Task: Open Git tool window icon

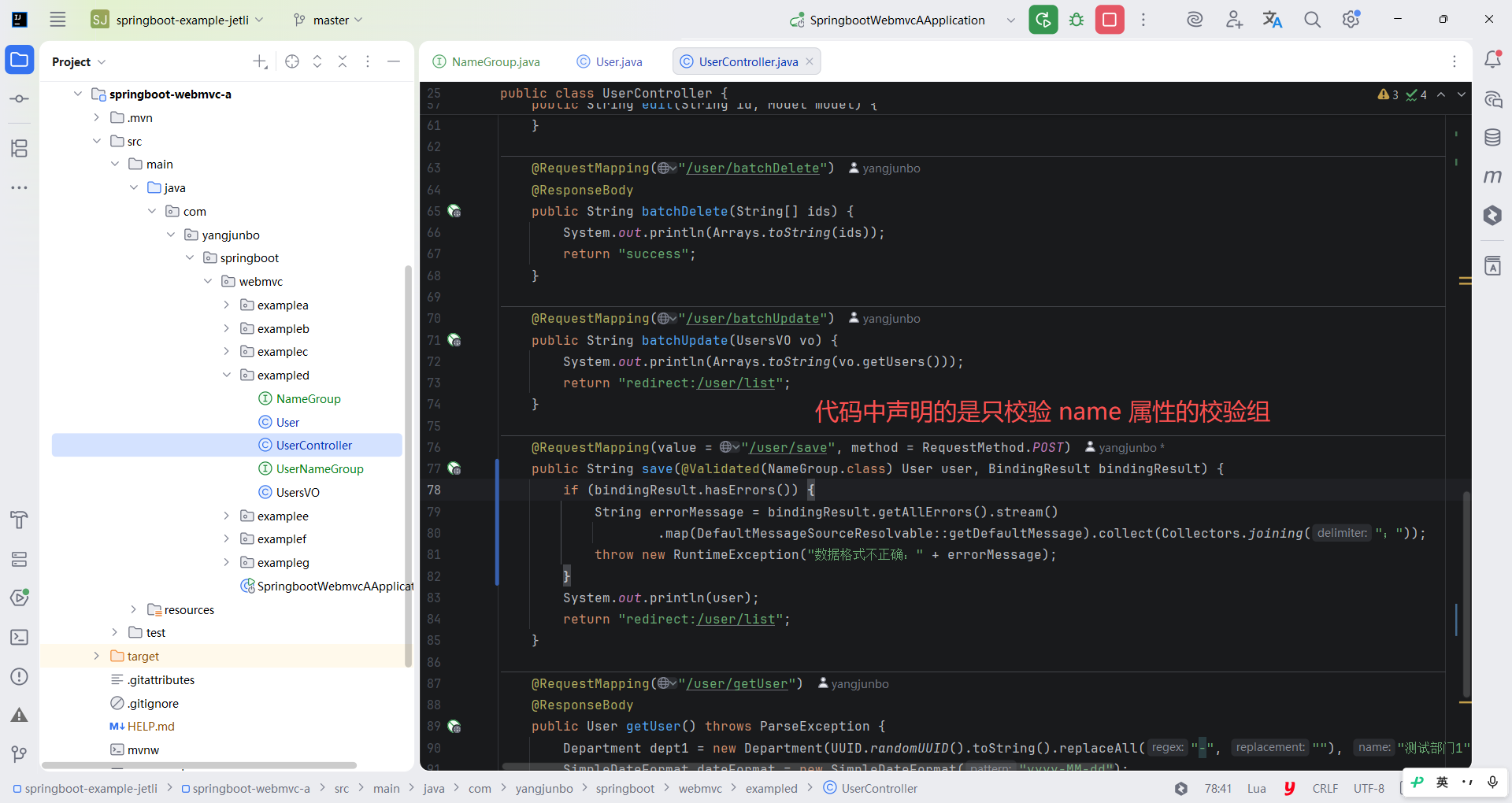Action: click(x=20, y=754)
